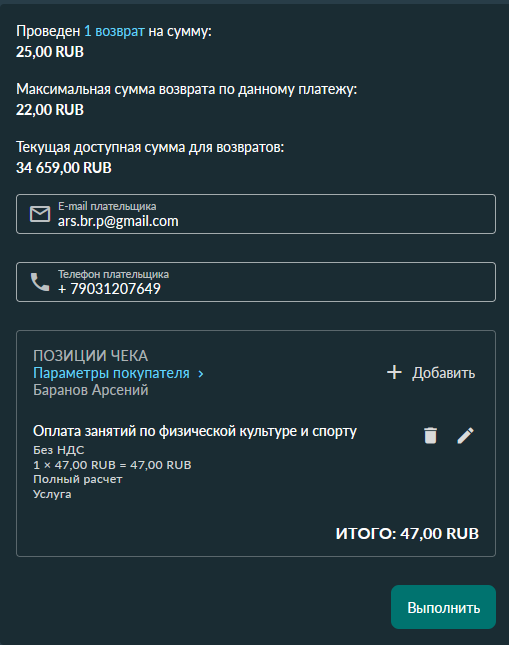Click the Добавить label
Viewport: 509px width, 645px height.
coord(444,373)
